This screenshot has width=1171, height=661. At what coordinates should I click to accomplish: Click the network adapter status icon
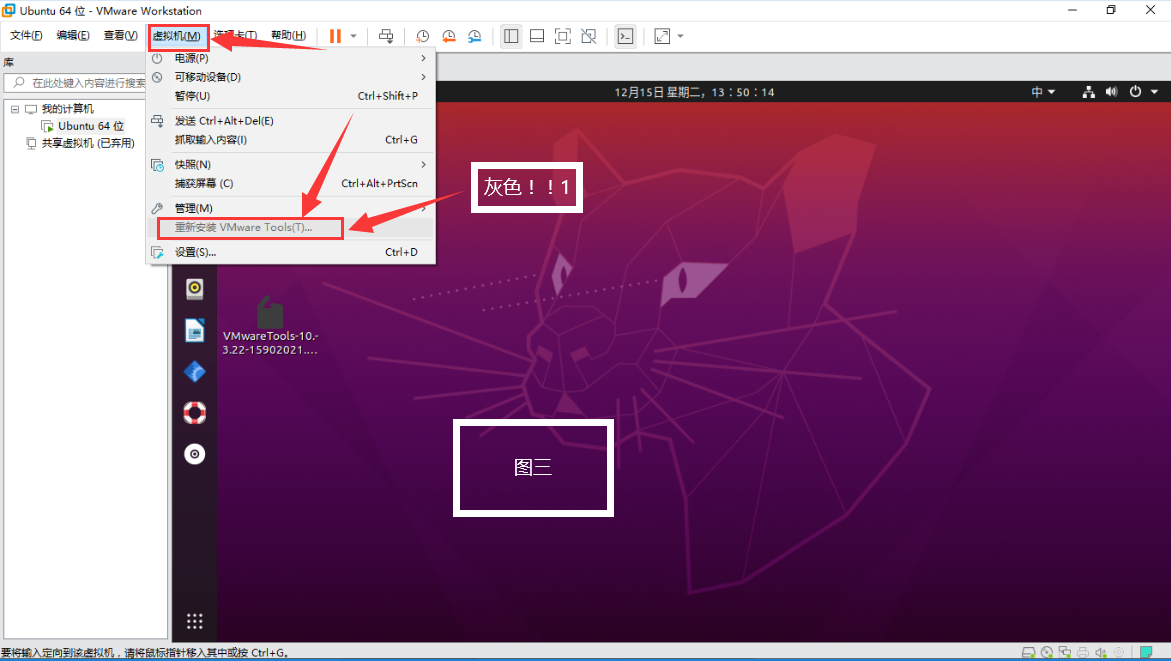coord(1065,653)
